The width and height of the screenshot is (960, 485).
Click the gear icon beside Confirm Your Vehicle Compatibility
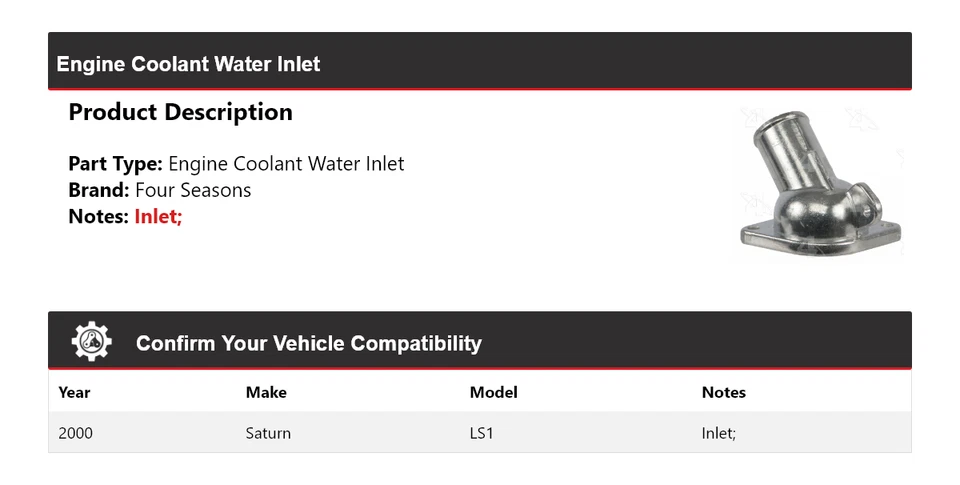[x=92, y=342]
